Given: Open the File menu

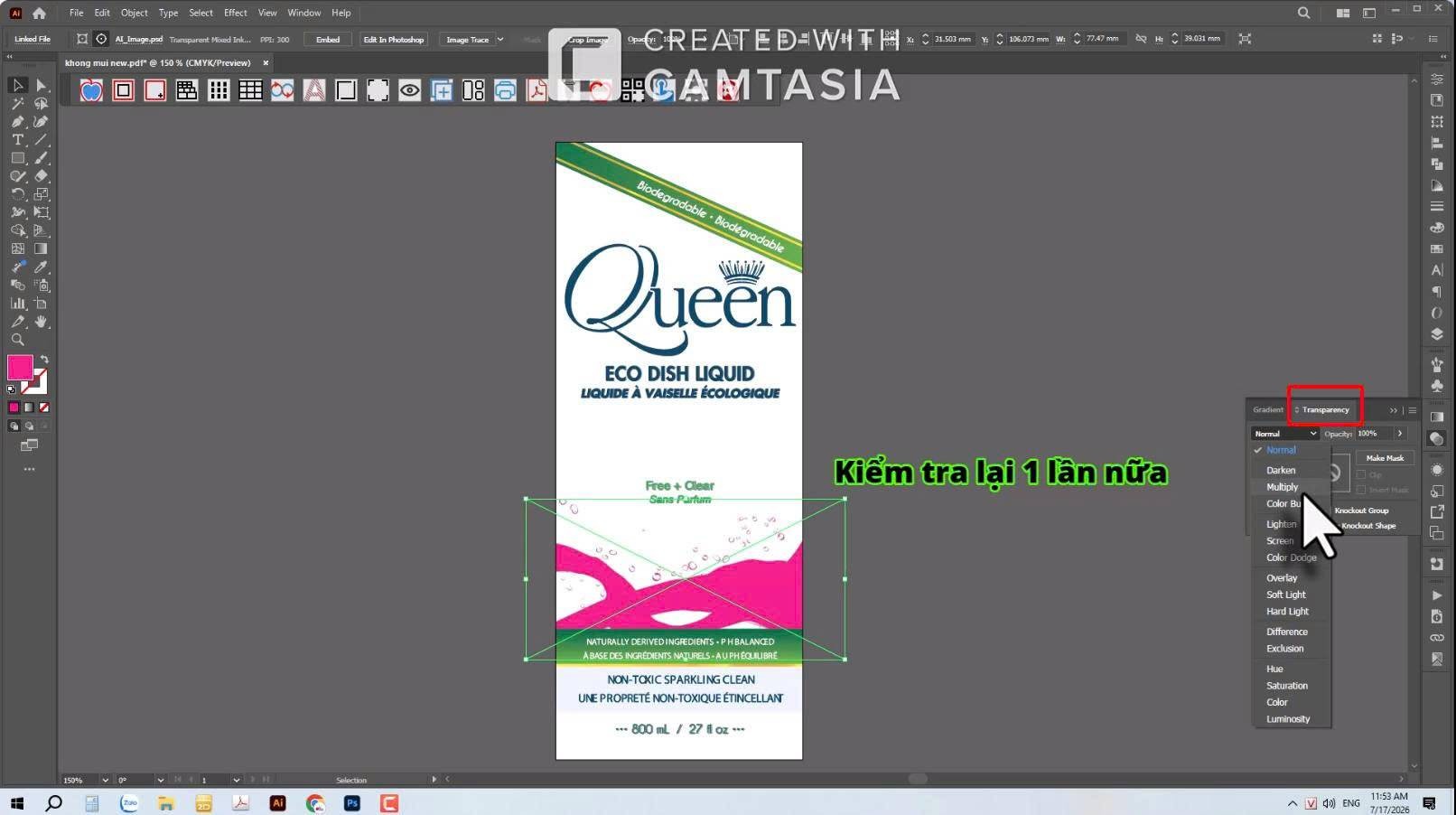Looking at the screenshot, I should coord(76,13).
